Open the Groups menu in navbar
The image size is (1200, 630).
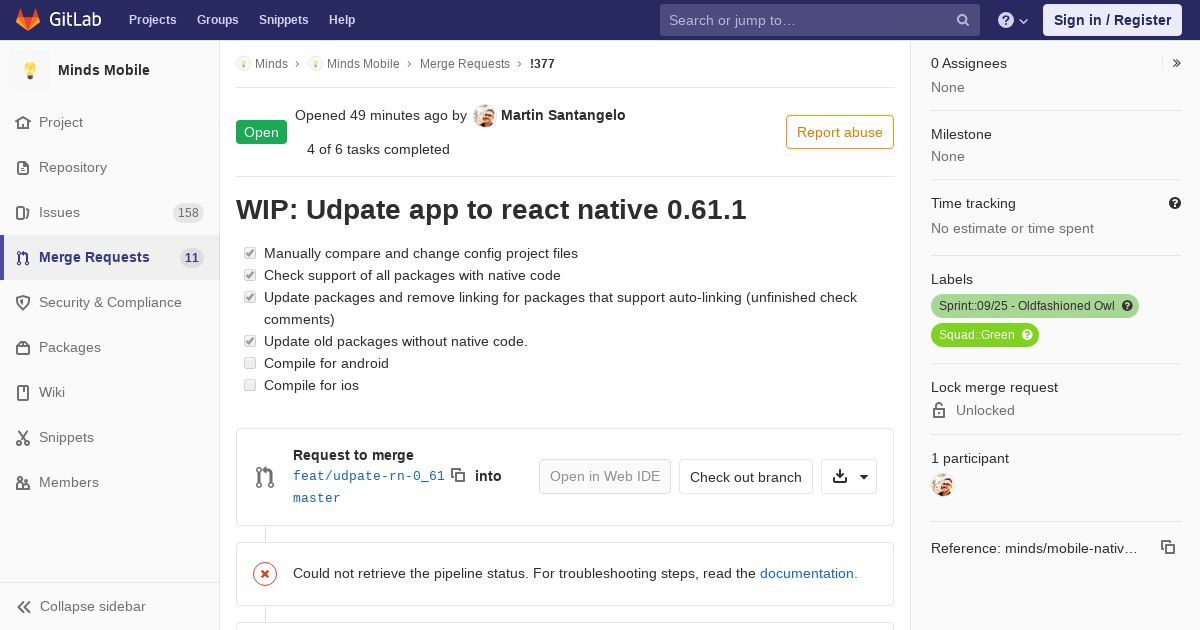tap(217, 20)
